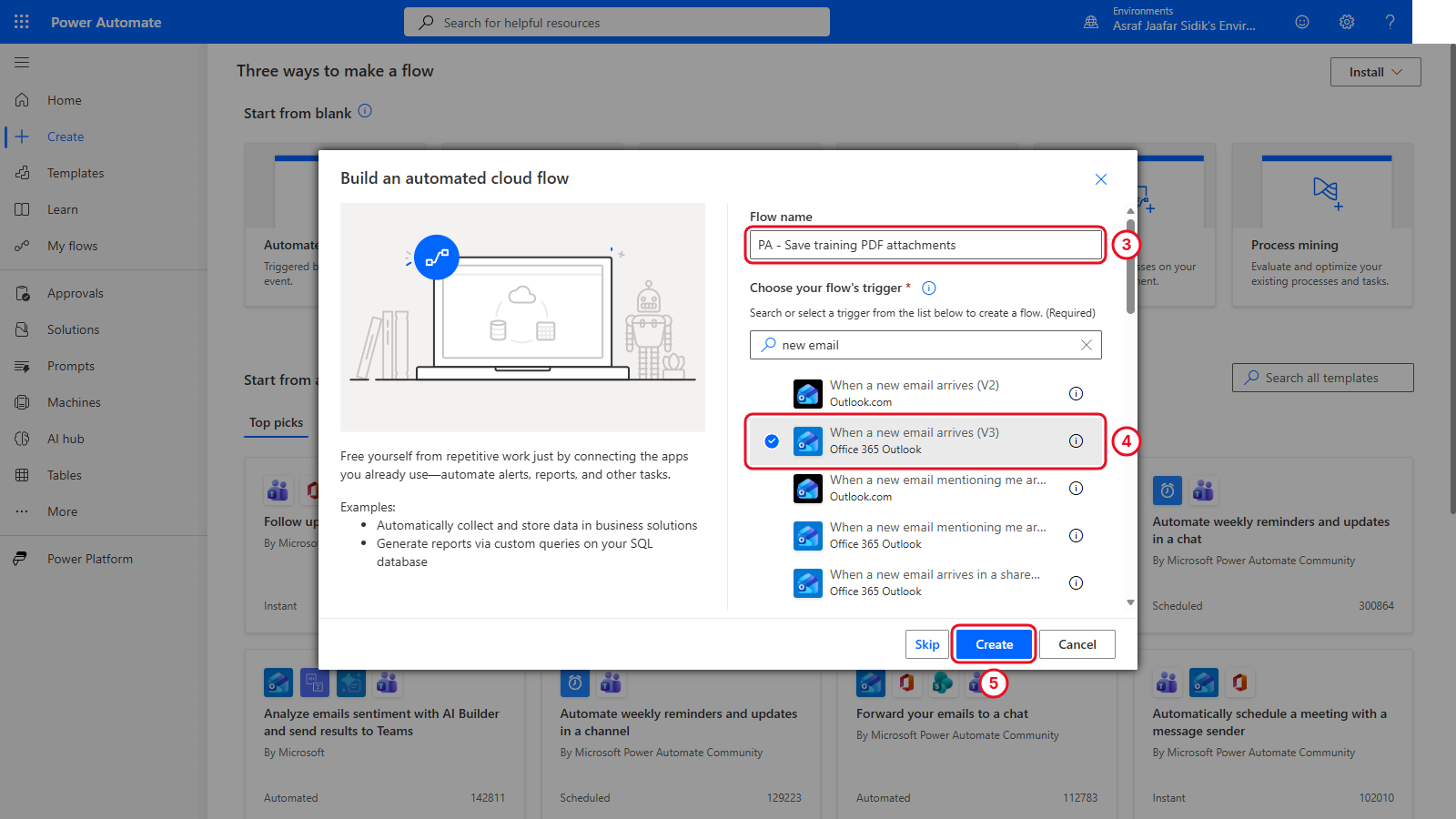Open My flows in the sidebar

point(104,246)
